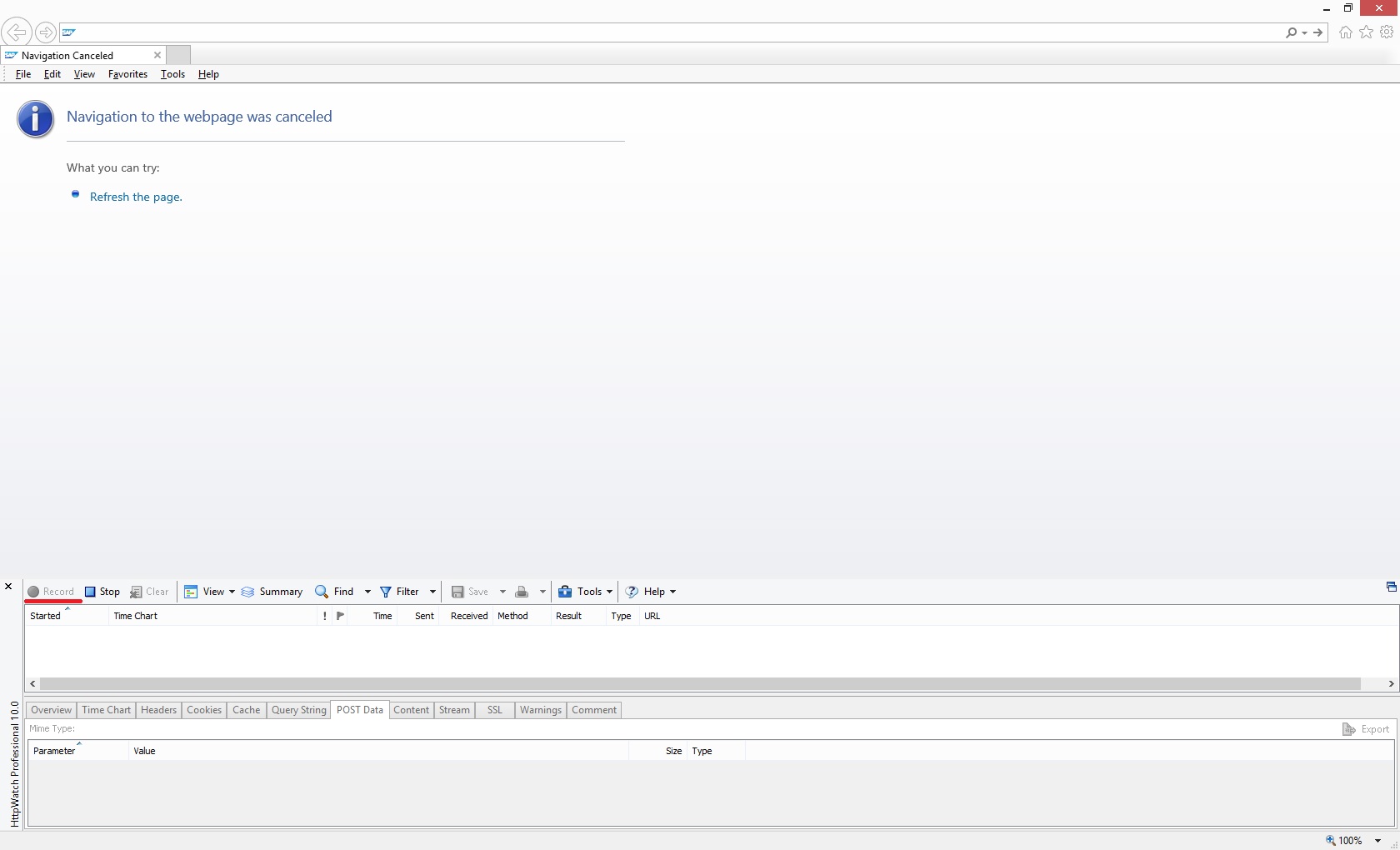
Task: Open the address bar search dropdown arrow
Action: [1304, 33]
